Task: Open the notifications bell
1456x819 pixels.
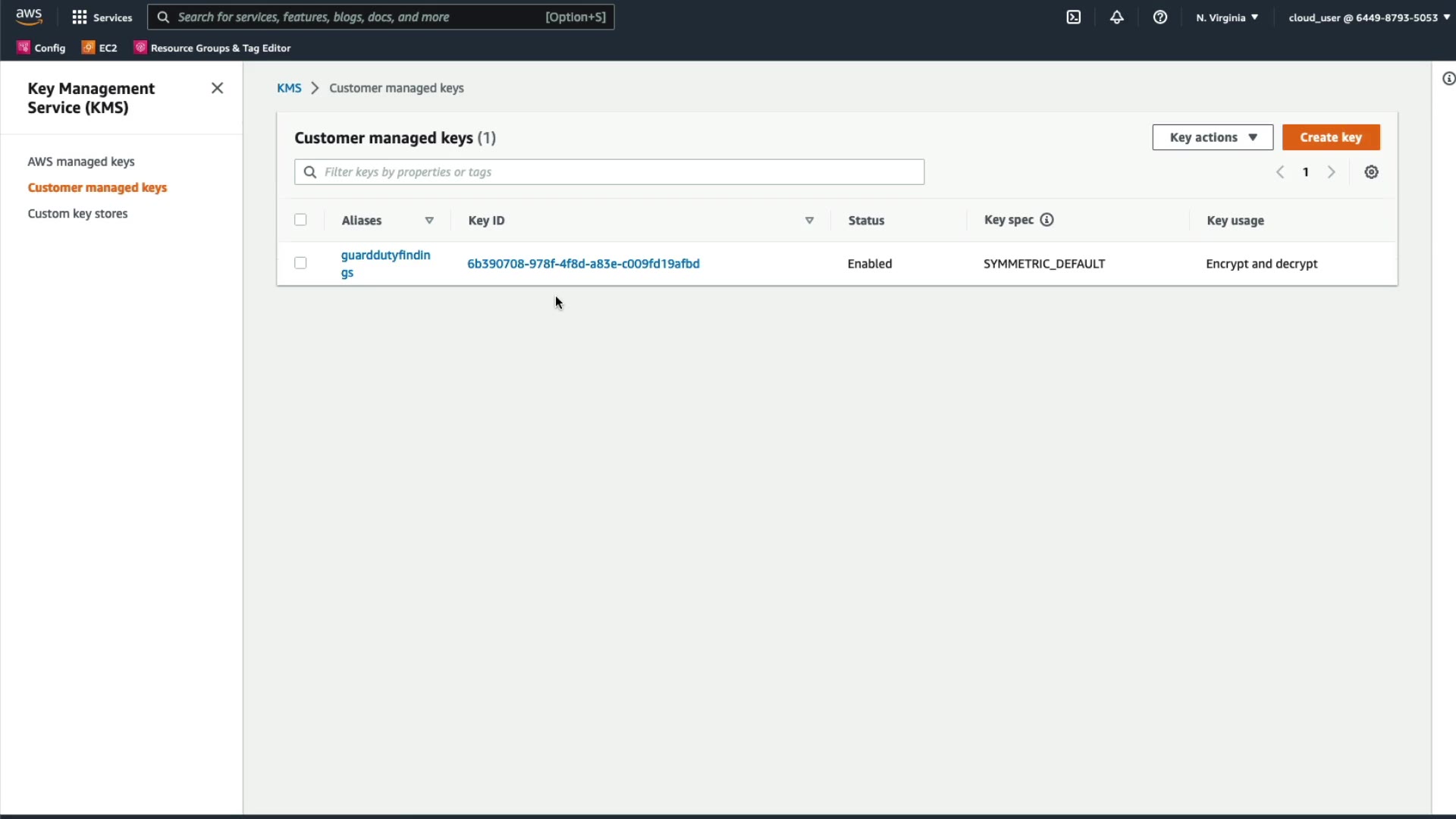Action: (1116, 17)
